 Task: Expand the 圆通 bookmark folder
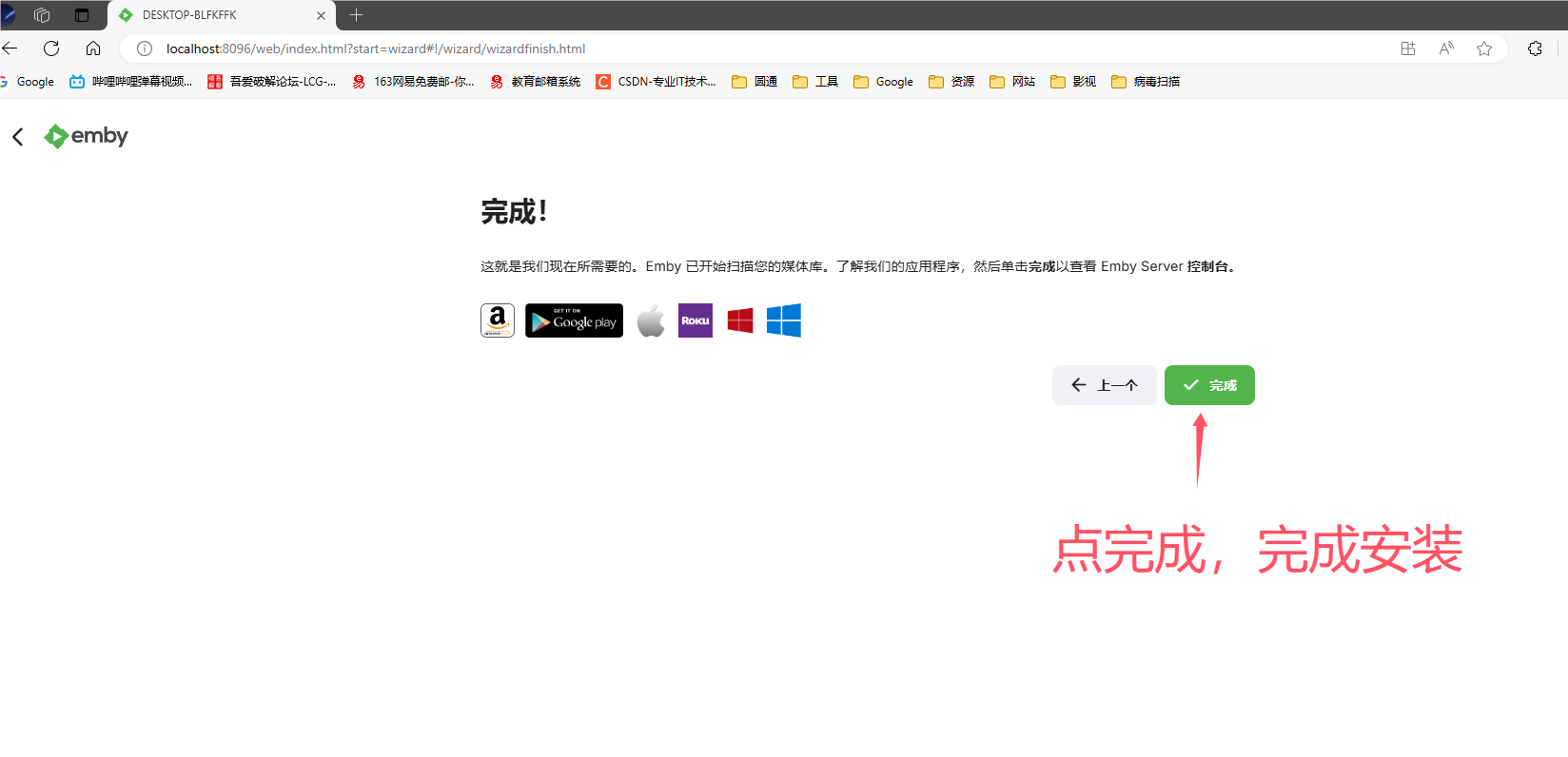[x=755, y=82]
